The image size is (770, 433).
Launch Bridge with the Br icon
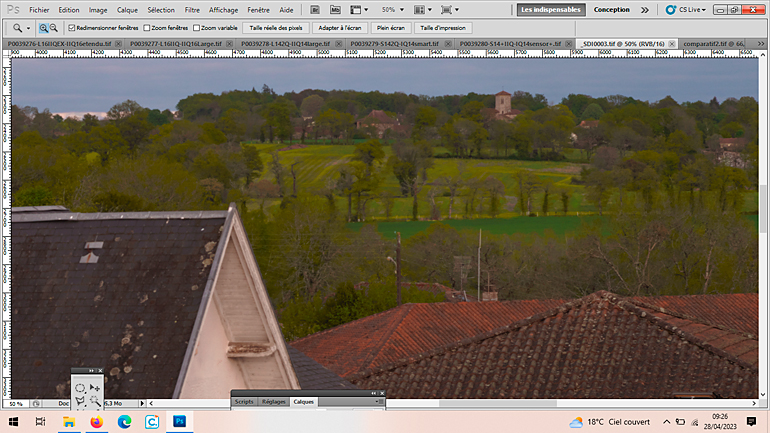point(315,10)
